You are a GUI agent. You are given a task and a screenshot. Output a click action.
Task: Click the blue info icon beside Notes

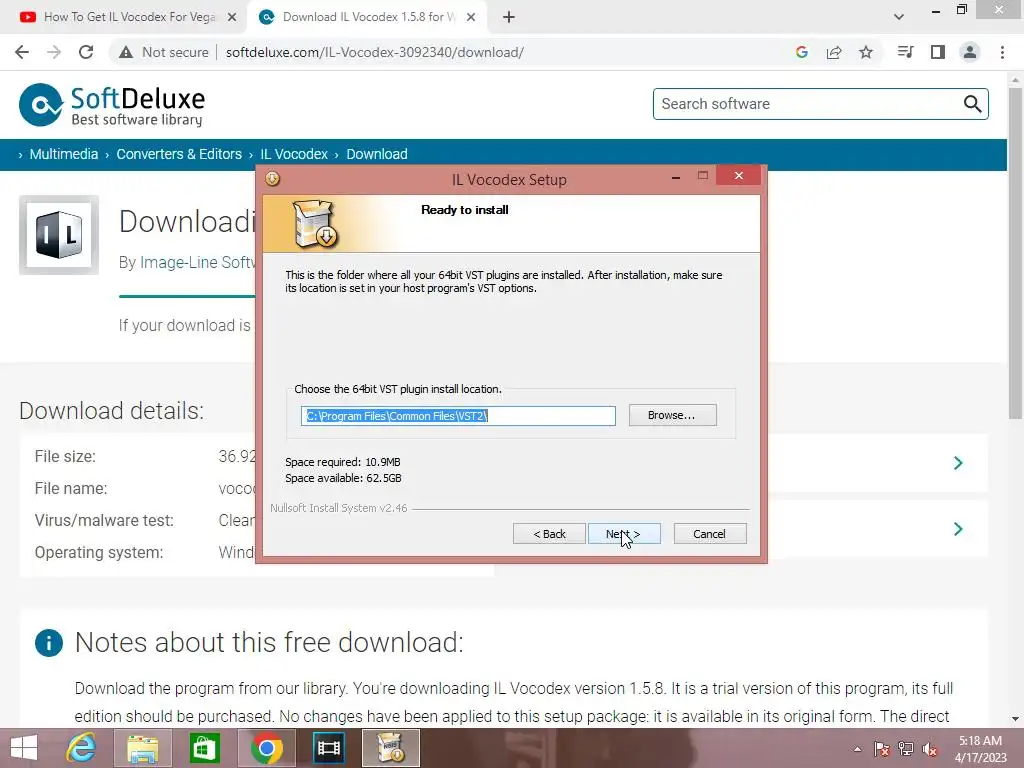tap(49, 643)
